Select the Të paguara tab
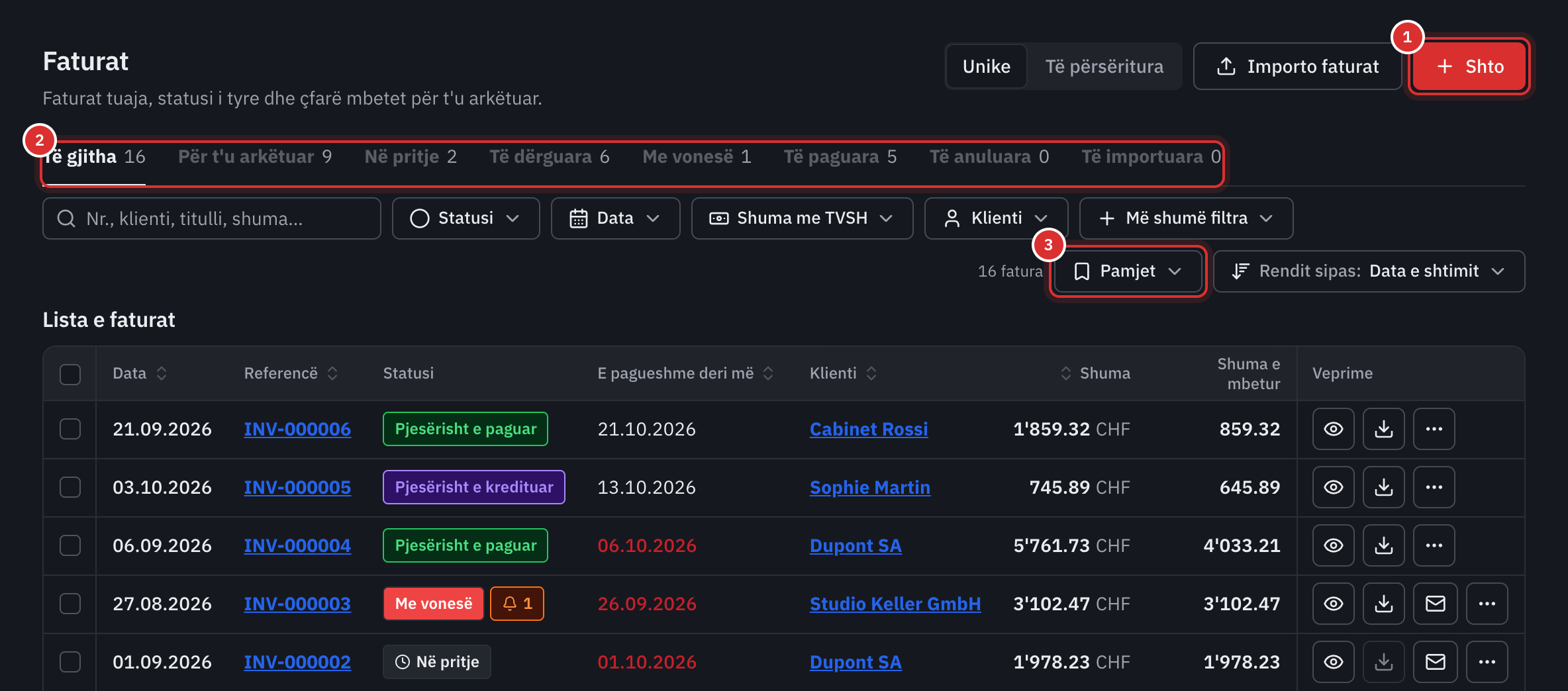The height and width of the screenshot is (691, 1568). click(840, 157)
